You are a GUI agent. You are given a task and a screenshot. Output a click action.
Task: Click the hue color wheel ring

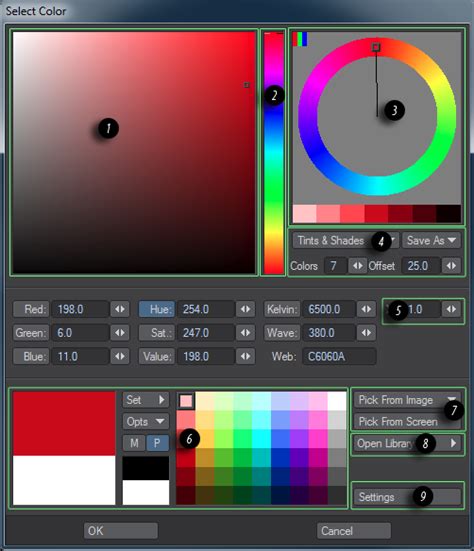pos(377,117)
